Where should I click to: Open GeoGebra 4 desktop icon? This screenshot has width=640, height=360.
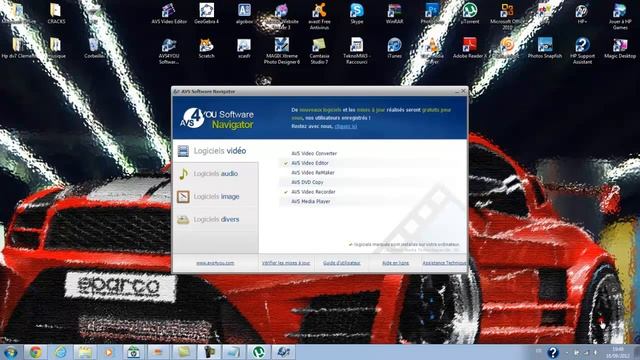[207, 13]
